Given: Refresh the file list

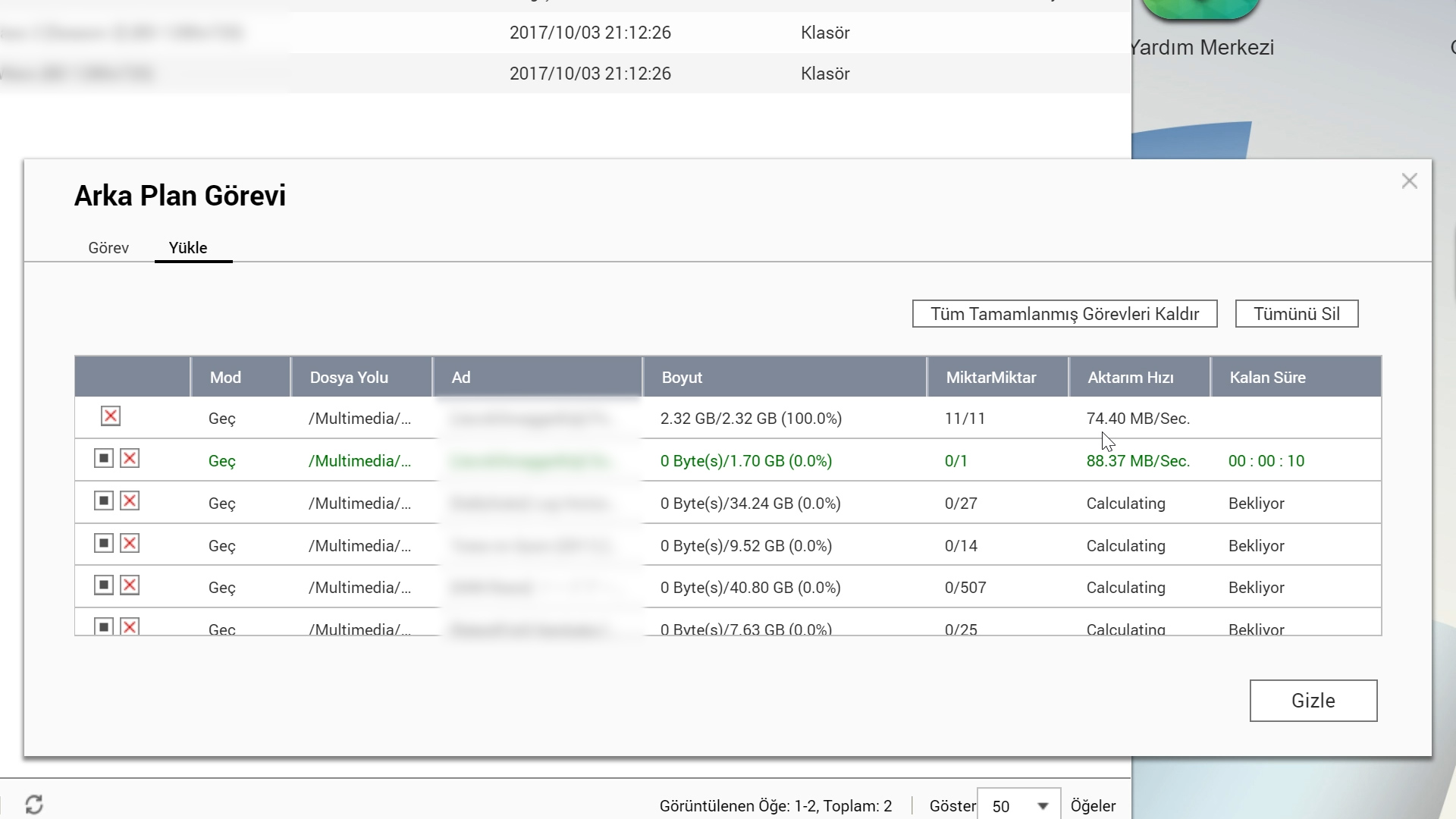Looking at the screenshot, I should [34, 805].
